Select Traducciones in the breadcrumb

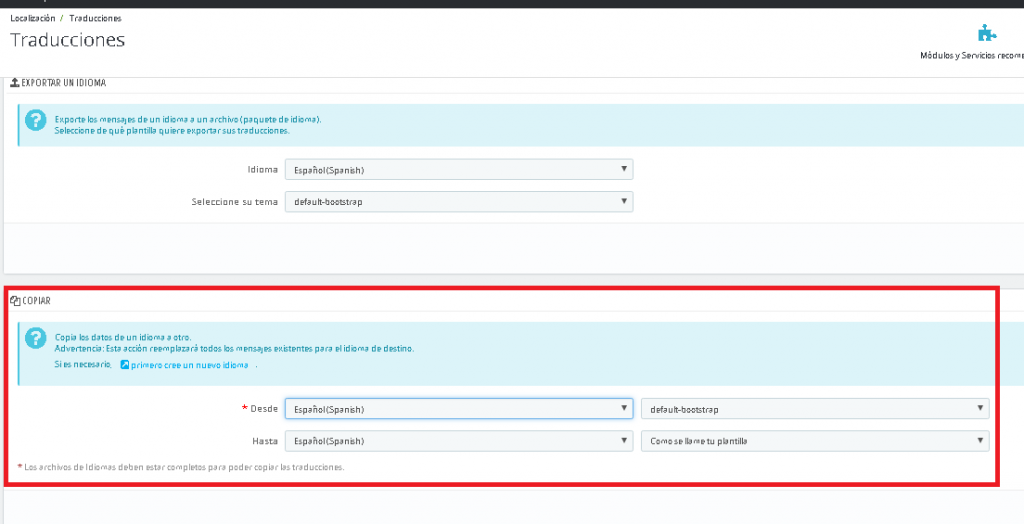pos(95,18)
